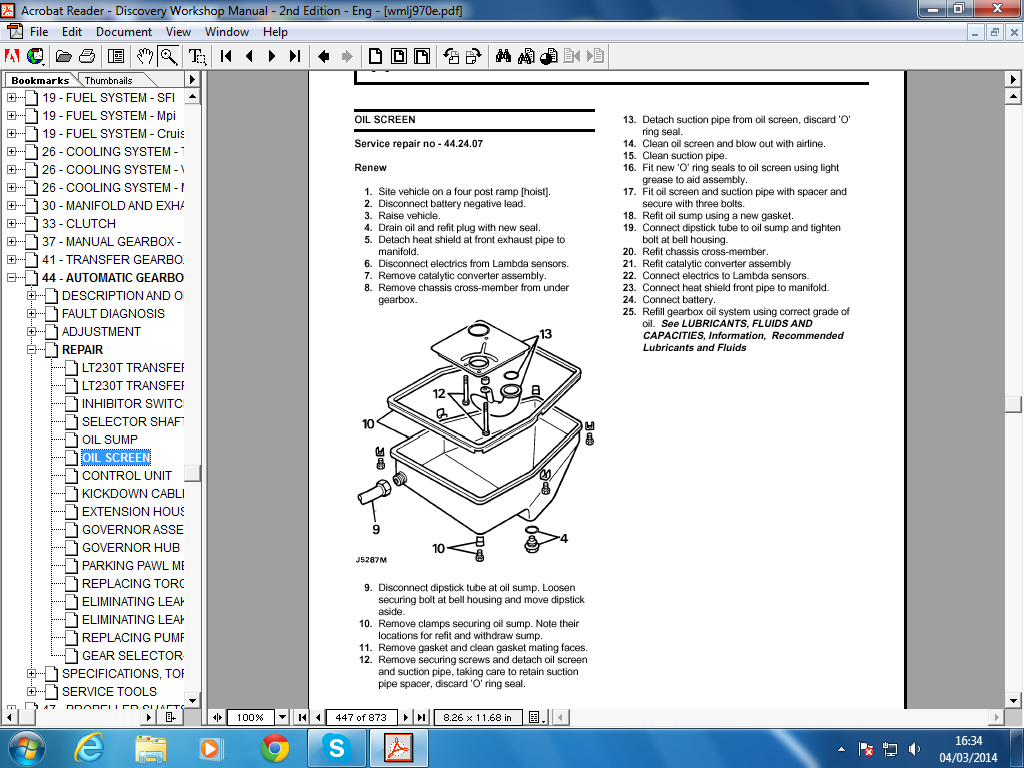
Task: Open Google Chrome from the taskbar
Action: click(x=275, y=748)
